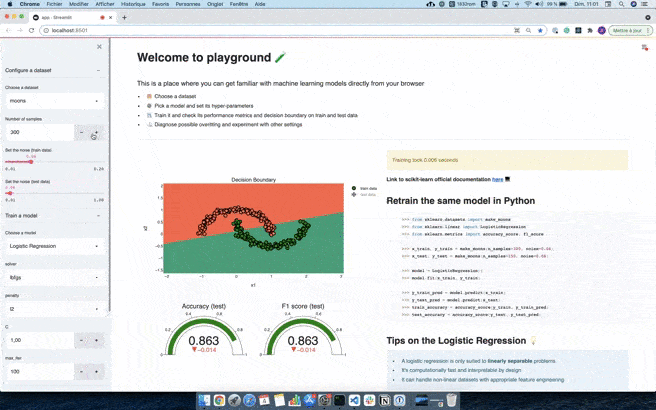Close the Streamlit sidebar with the X icon
The image size is (656, 410).
[99, 47]
